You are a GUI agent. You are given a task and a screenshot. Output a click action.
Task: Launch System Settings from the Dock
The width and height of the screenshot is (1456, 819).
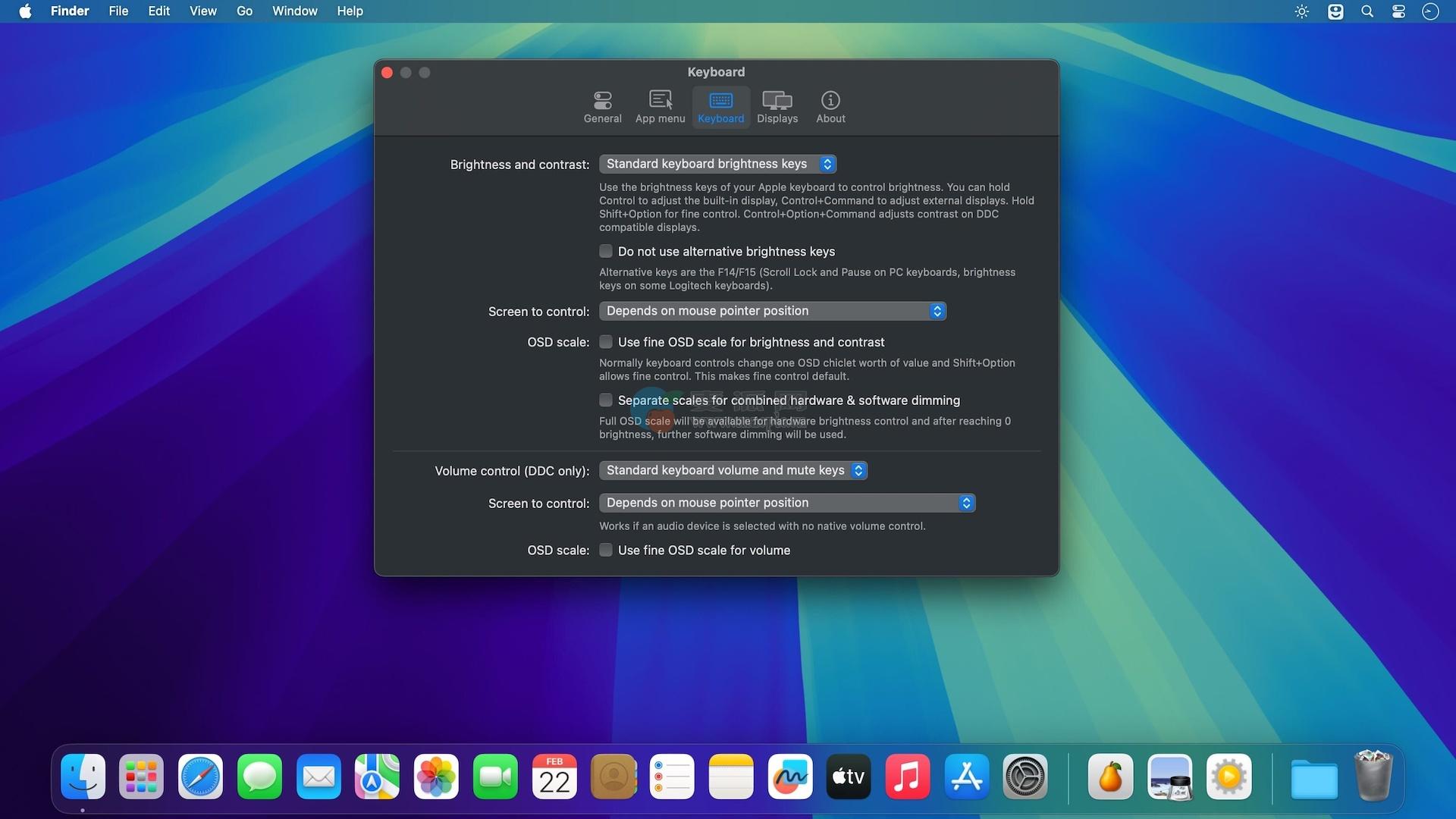[x=1025, y=777]
